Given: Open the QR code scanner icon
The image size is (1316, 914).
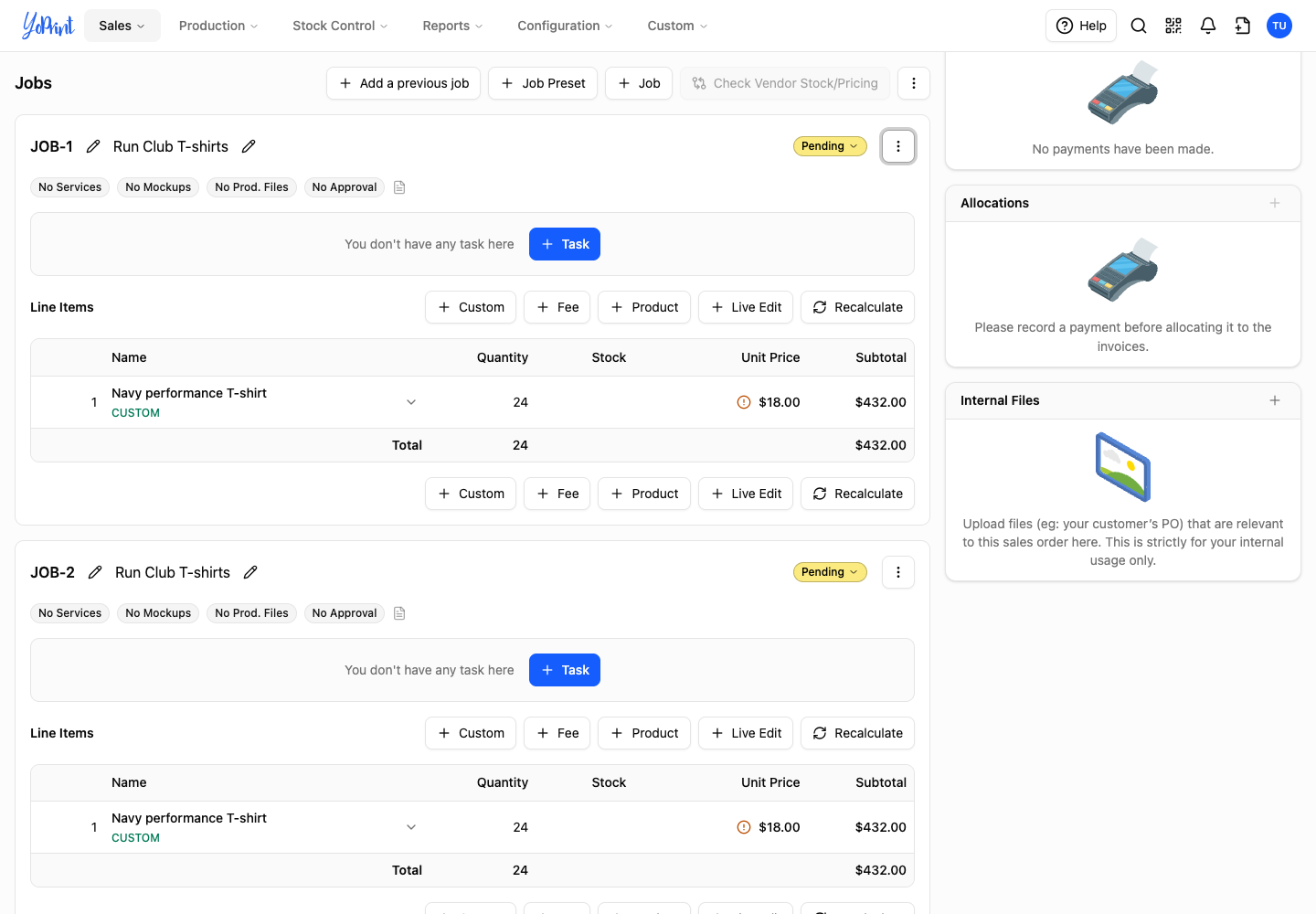Looking at the screenshot, I should tap(1173, 26).
